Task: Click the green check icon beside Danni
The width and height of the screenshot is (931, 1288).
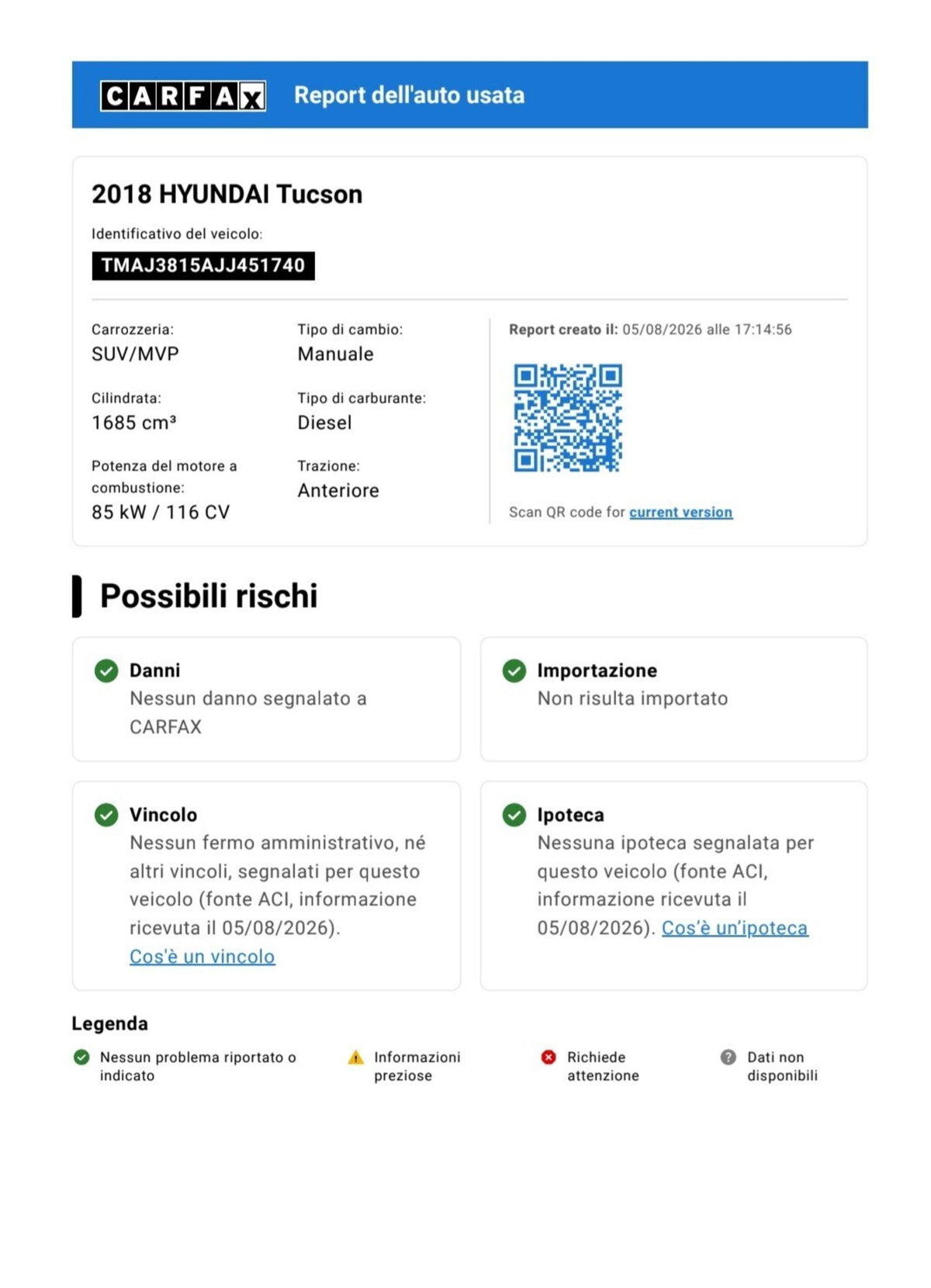Action: 106,671
